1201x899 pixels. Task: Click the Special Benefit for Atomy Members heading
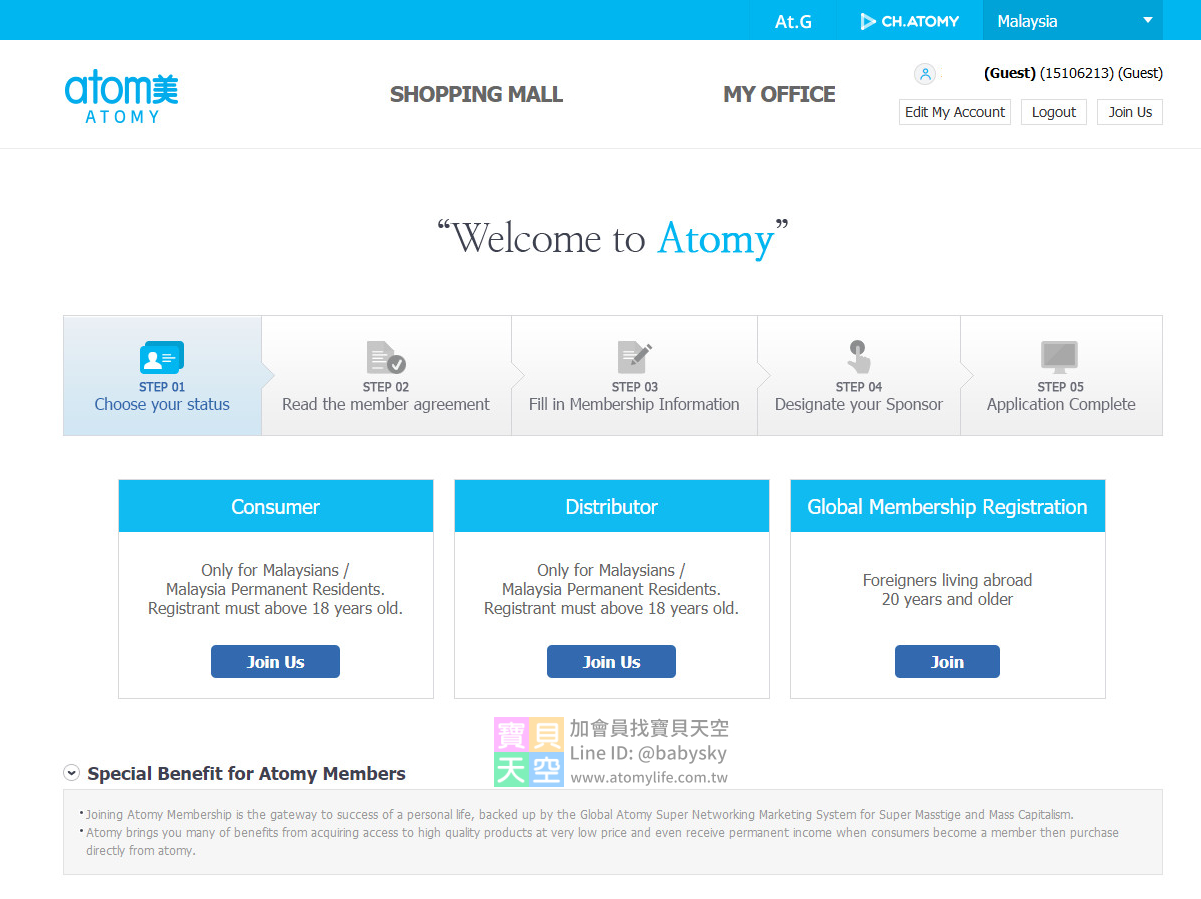coord(246,773)
